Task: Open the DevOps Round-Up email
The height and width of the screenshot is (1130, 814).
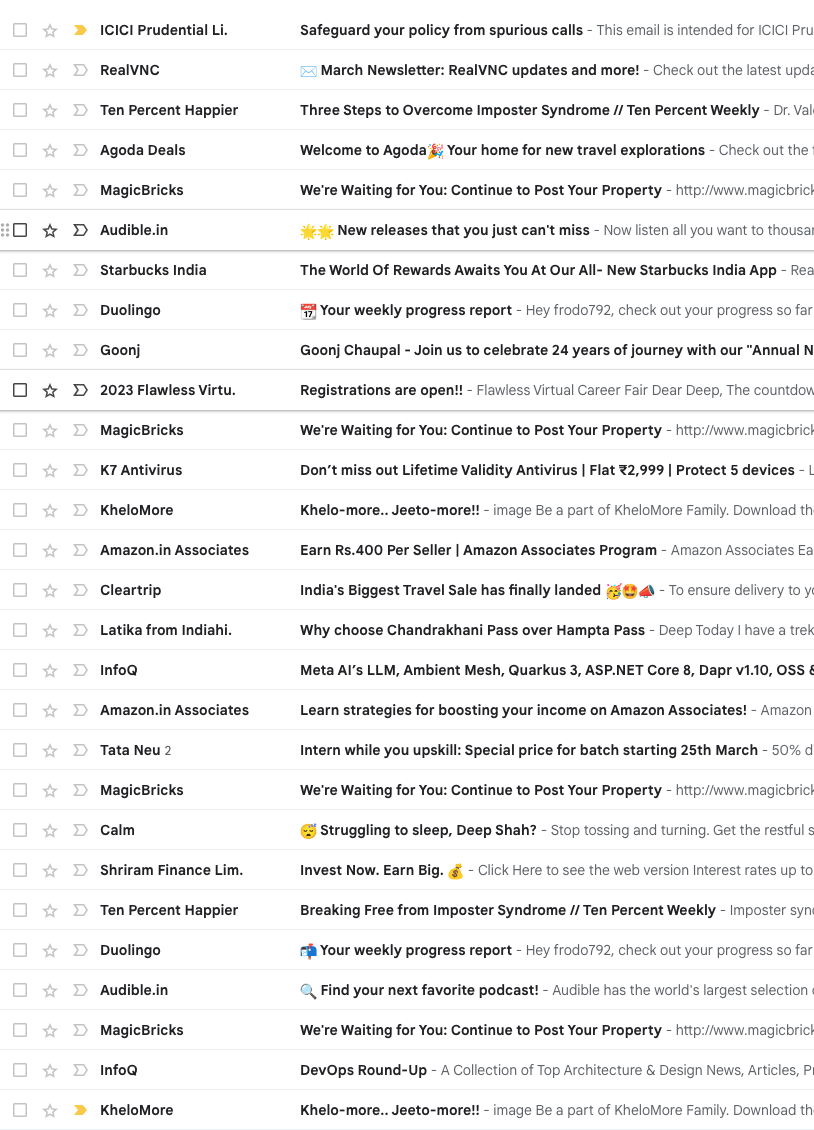Action: [x=364, y=1070]
